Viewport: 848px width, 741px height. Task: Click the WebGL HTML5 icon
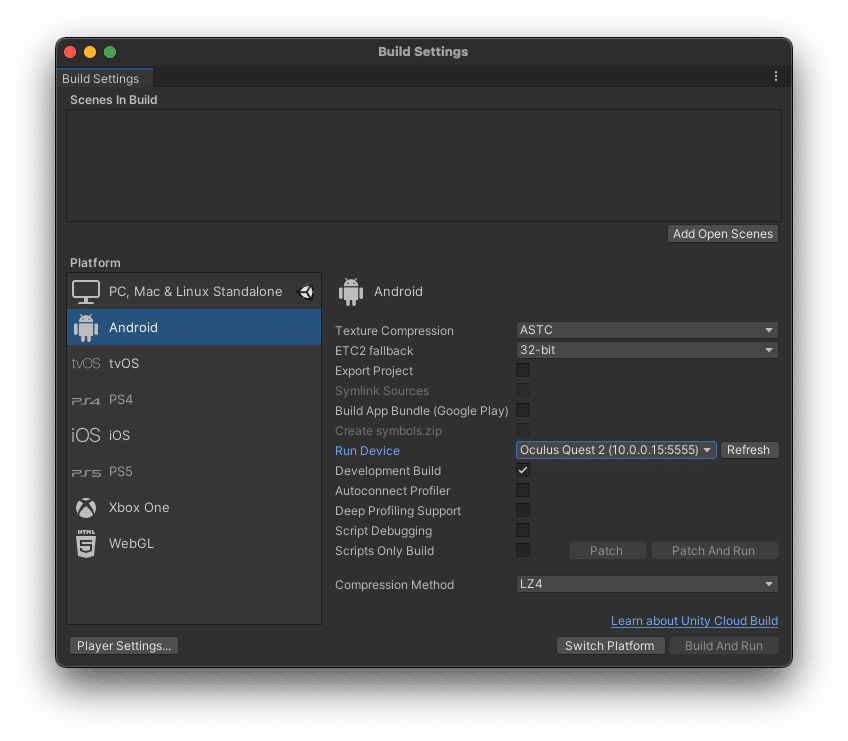86,544
